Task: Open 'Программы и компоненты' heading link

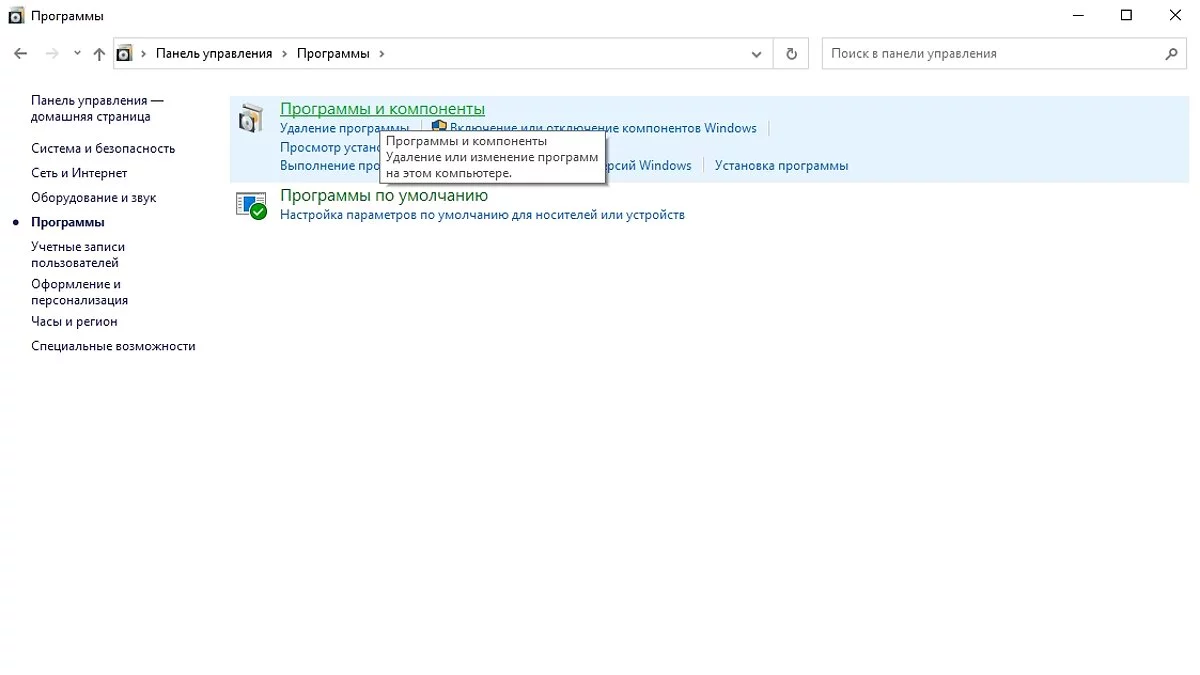Action: coord(382,109)
